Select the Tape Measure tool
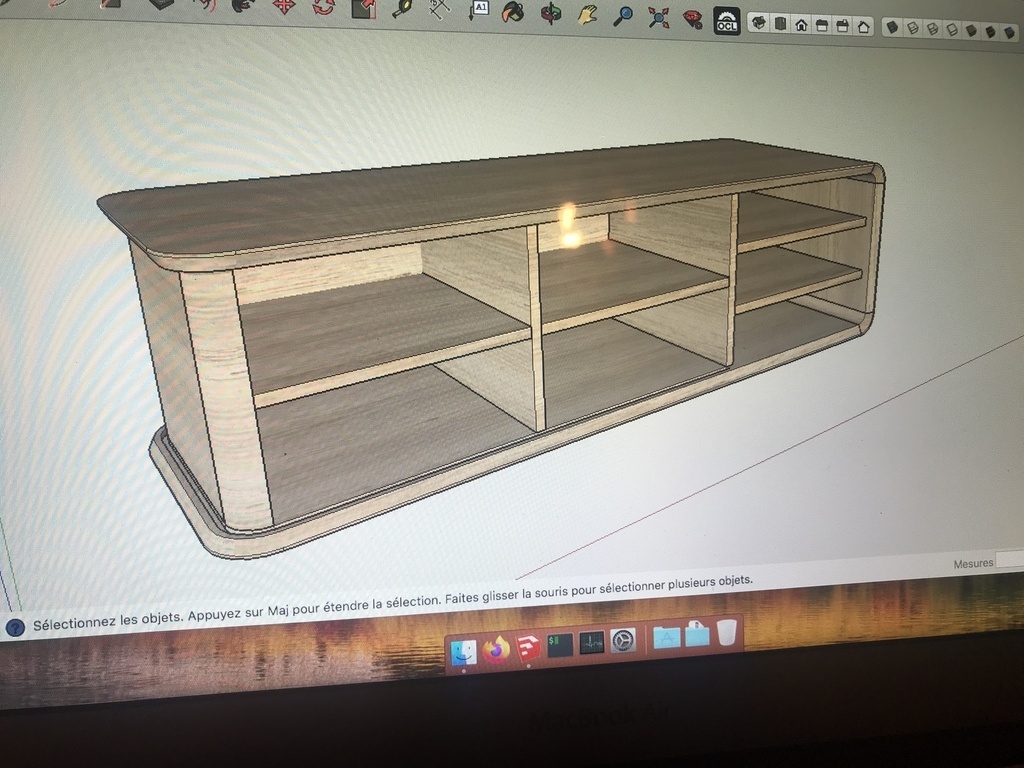Viewport: 1024px width, 768px height. (403, 8)
